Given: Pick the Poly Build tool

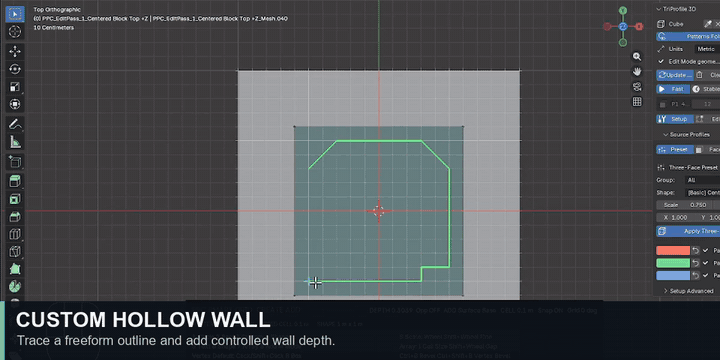Looking at the screenshot, I should pos(15,269).
